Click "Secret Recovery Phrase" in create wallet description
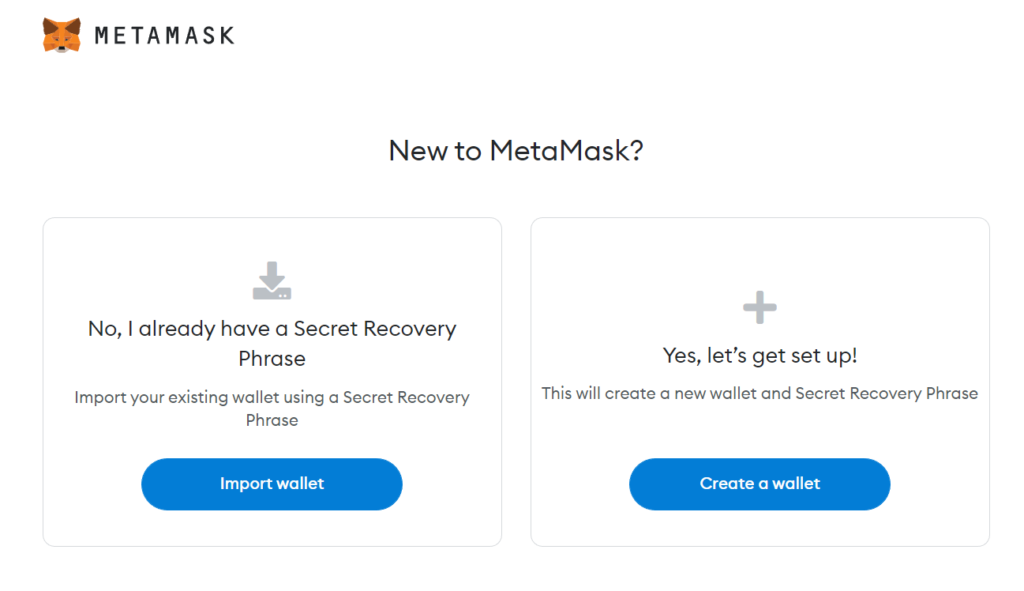Viewport: 1024px width, 591px height. point(886,393)
